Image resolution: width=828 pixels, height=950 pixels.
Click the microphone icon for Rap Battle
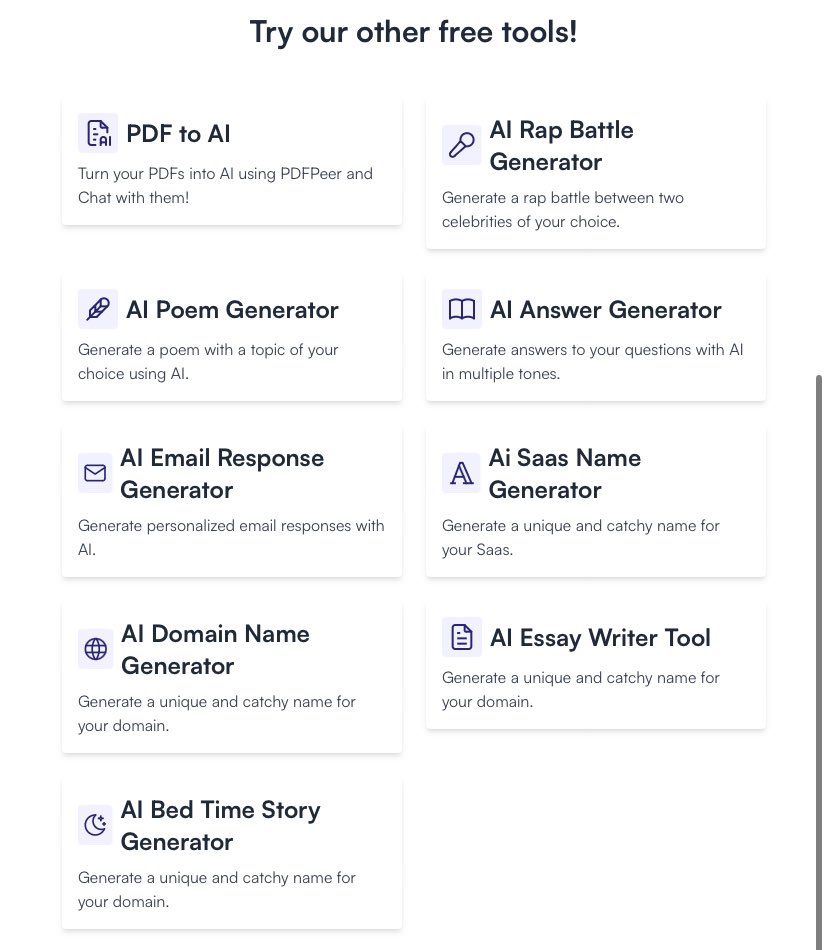coord(461,146)
